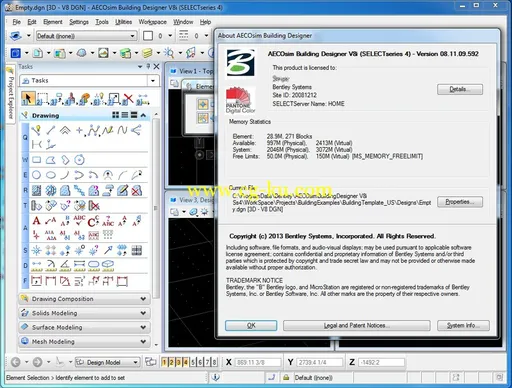The height and width of the screenshot is (388, 512).
Task: Click the Next View forward arrow
Action: pyautogui.click(x=37, y=362)
